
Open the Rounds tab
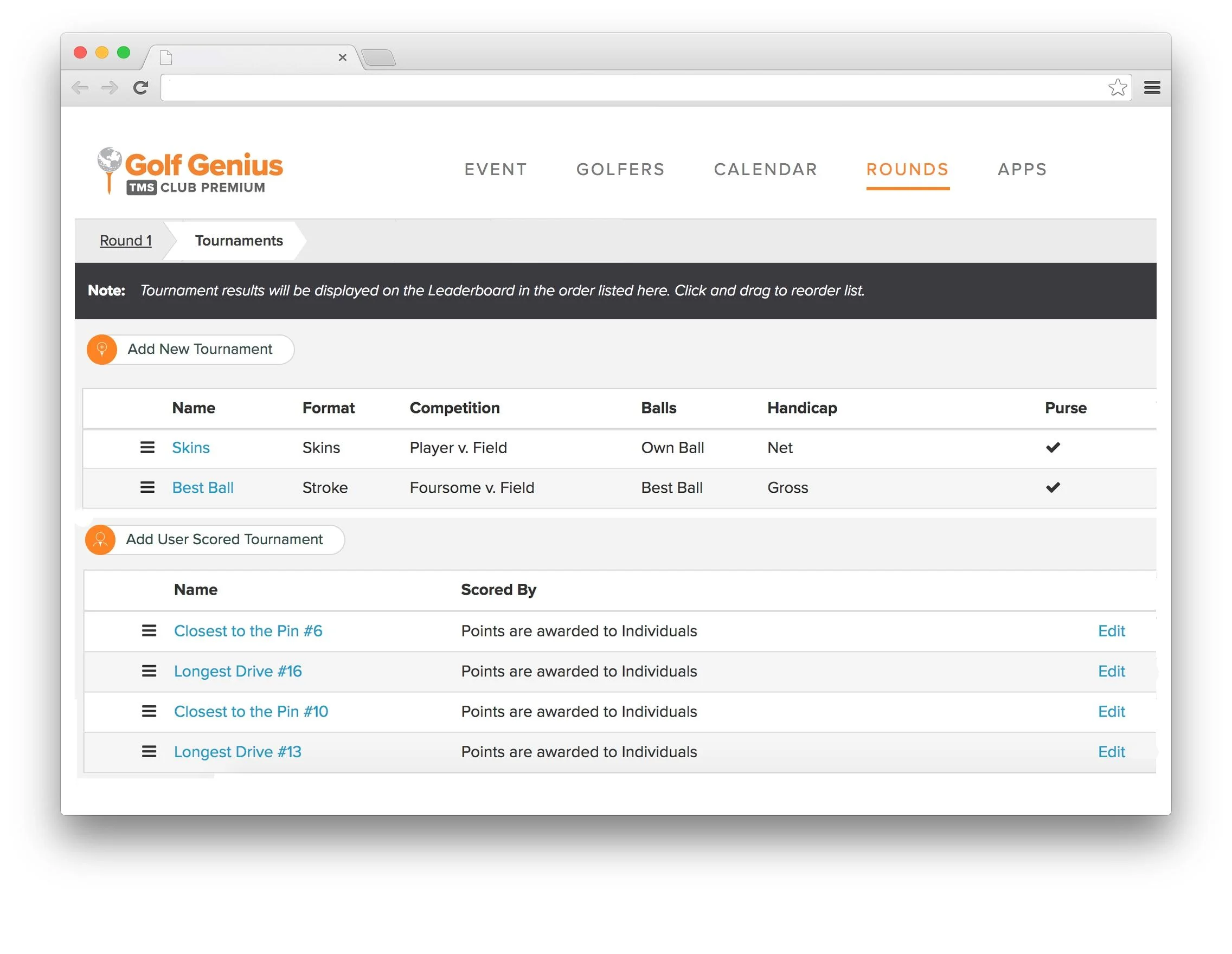click(907, 169)
